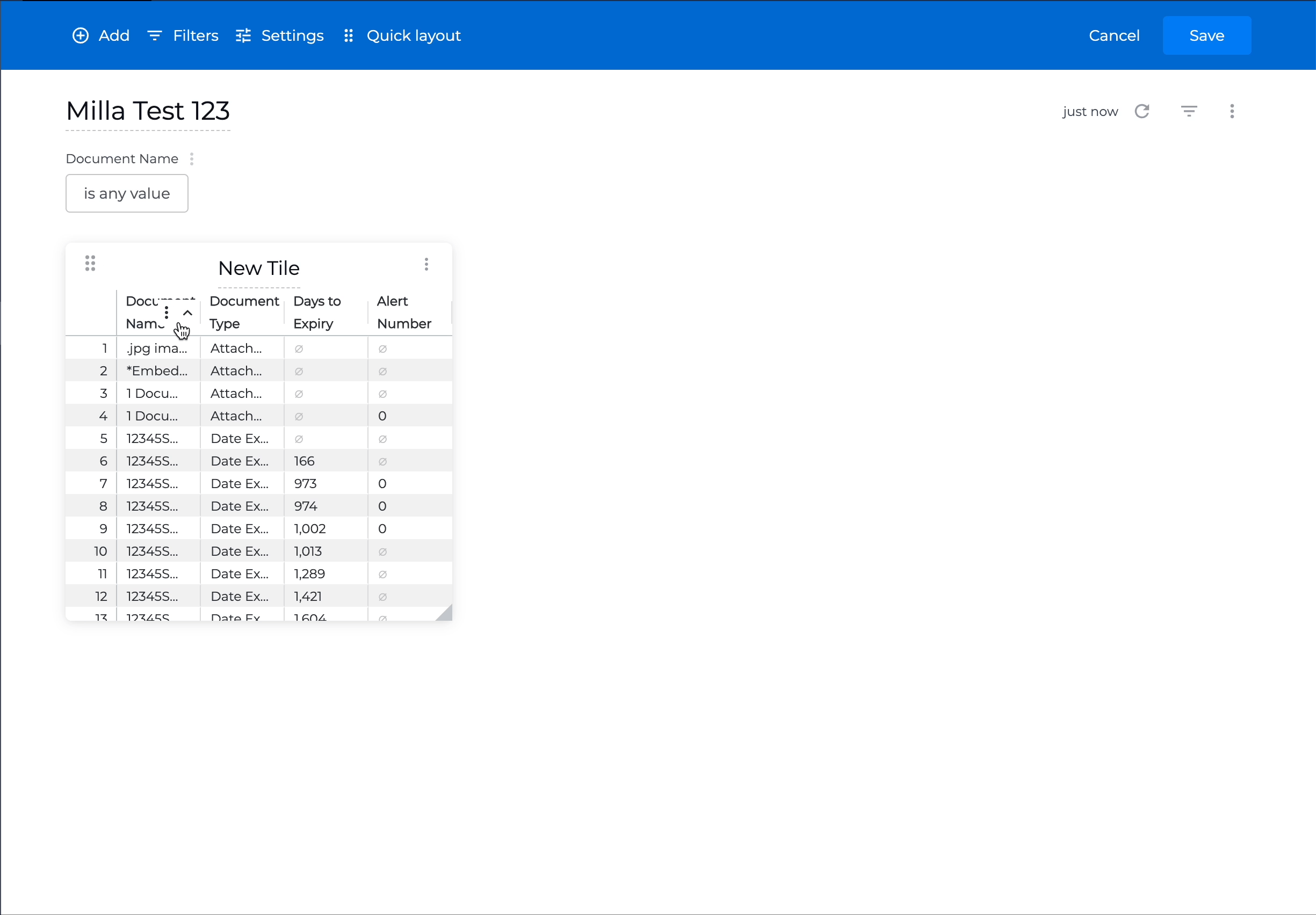The width and height of the screenshot is (1316, 915).
Task: Click the 'just now' refresh timestamp
Action: (x=1090, y=112)
